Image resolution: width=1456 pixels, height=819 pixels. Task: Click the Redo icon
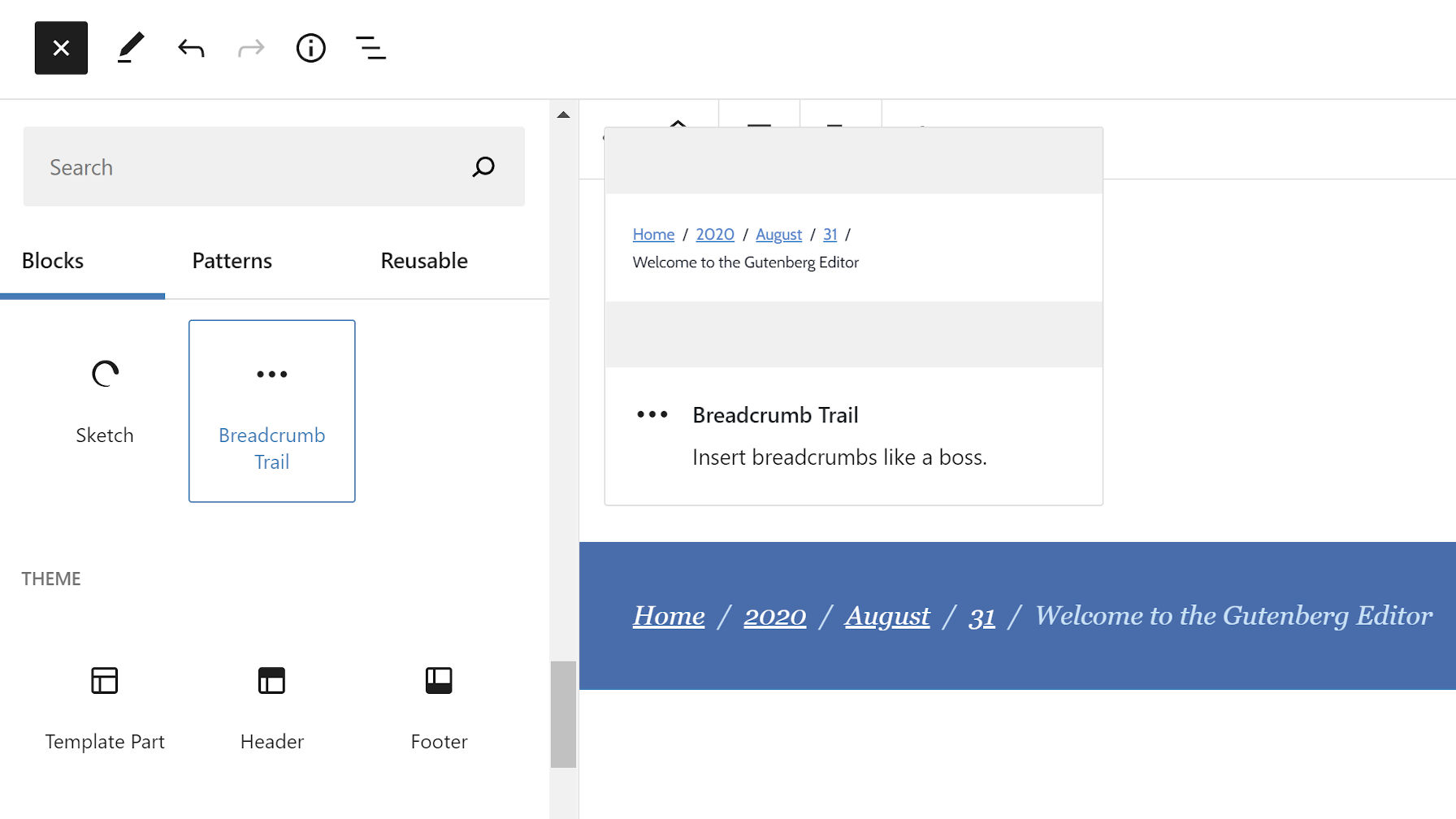[x=250, y=48]
